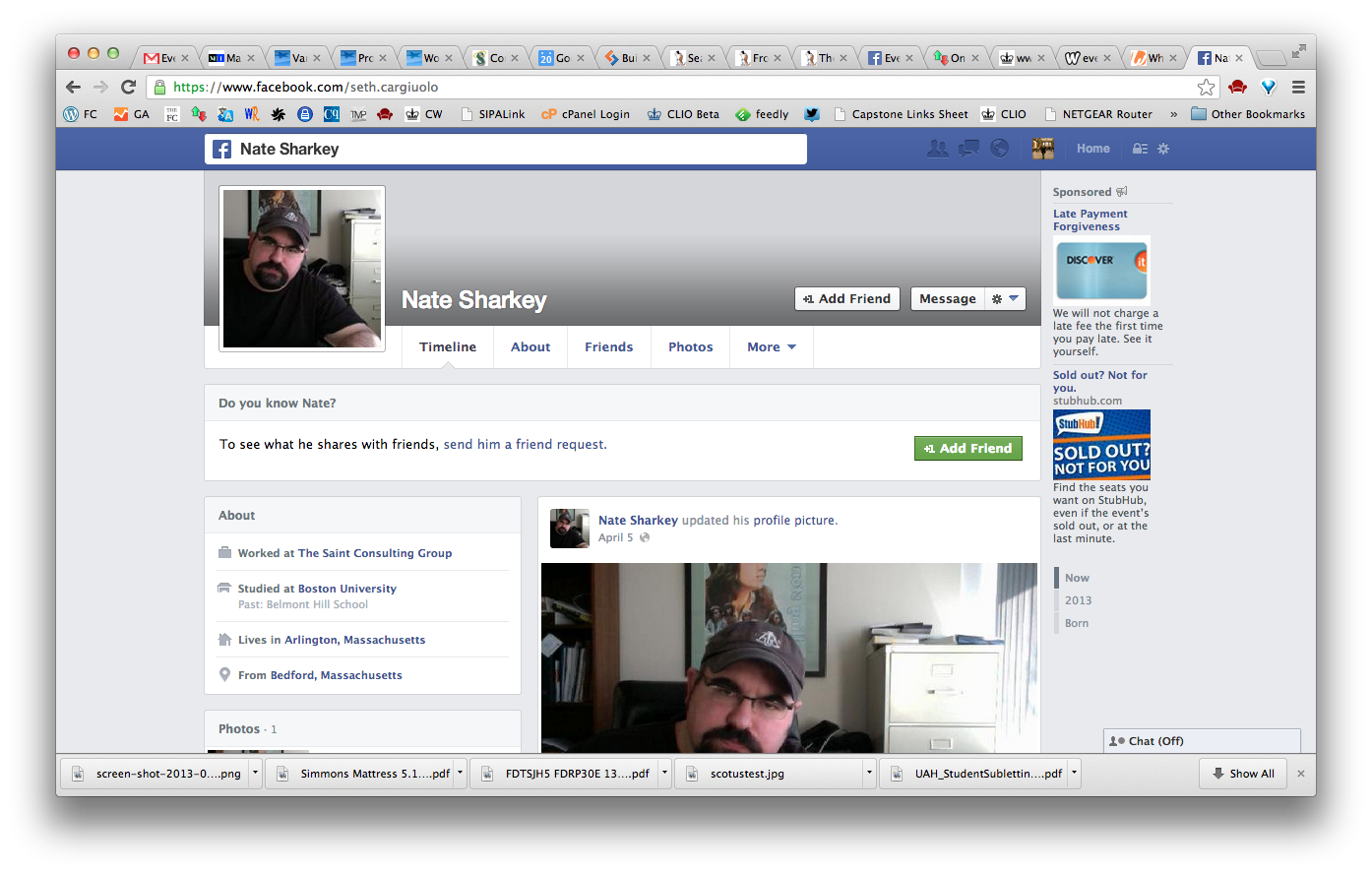Screen dimensions: 1372x874
Task: Click the Sponsored megaphone icon
Action: coord(1122,192)
